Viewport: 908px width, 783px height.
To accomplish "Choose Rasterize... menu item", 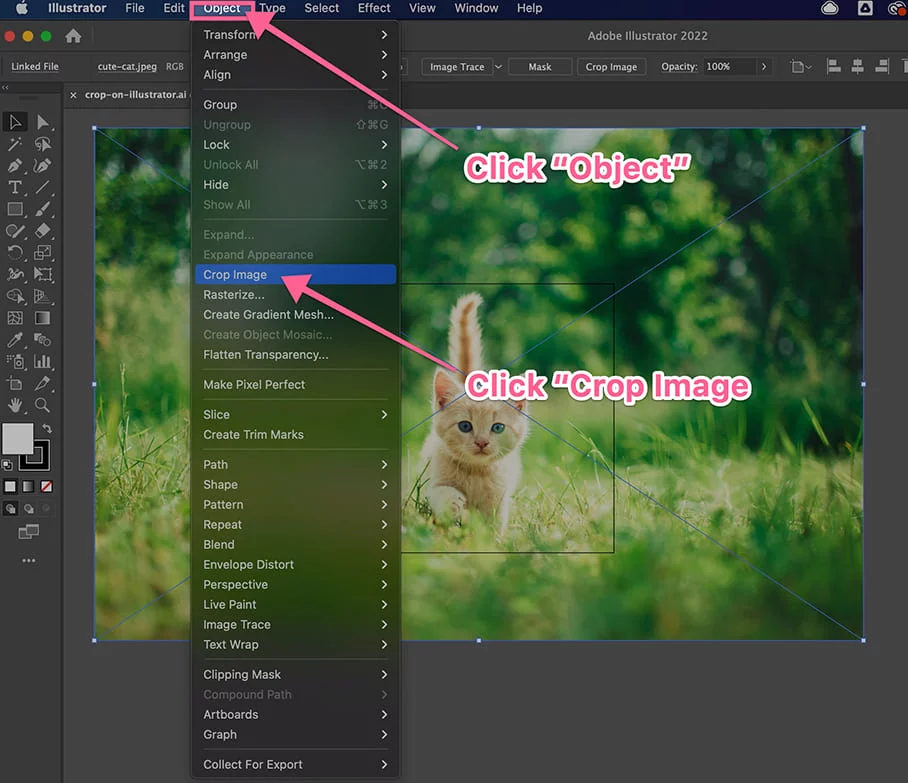I will pyautogui.click(x=295, y=295).
